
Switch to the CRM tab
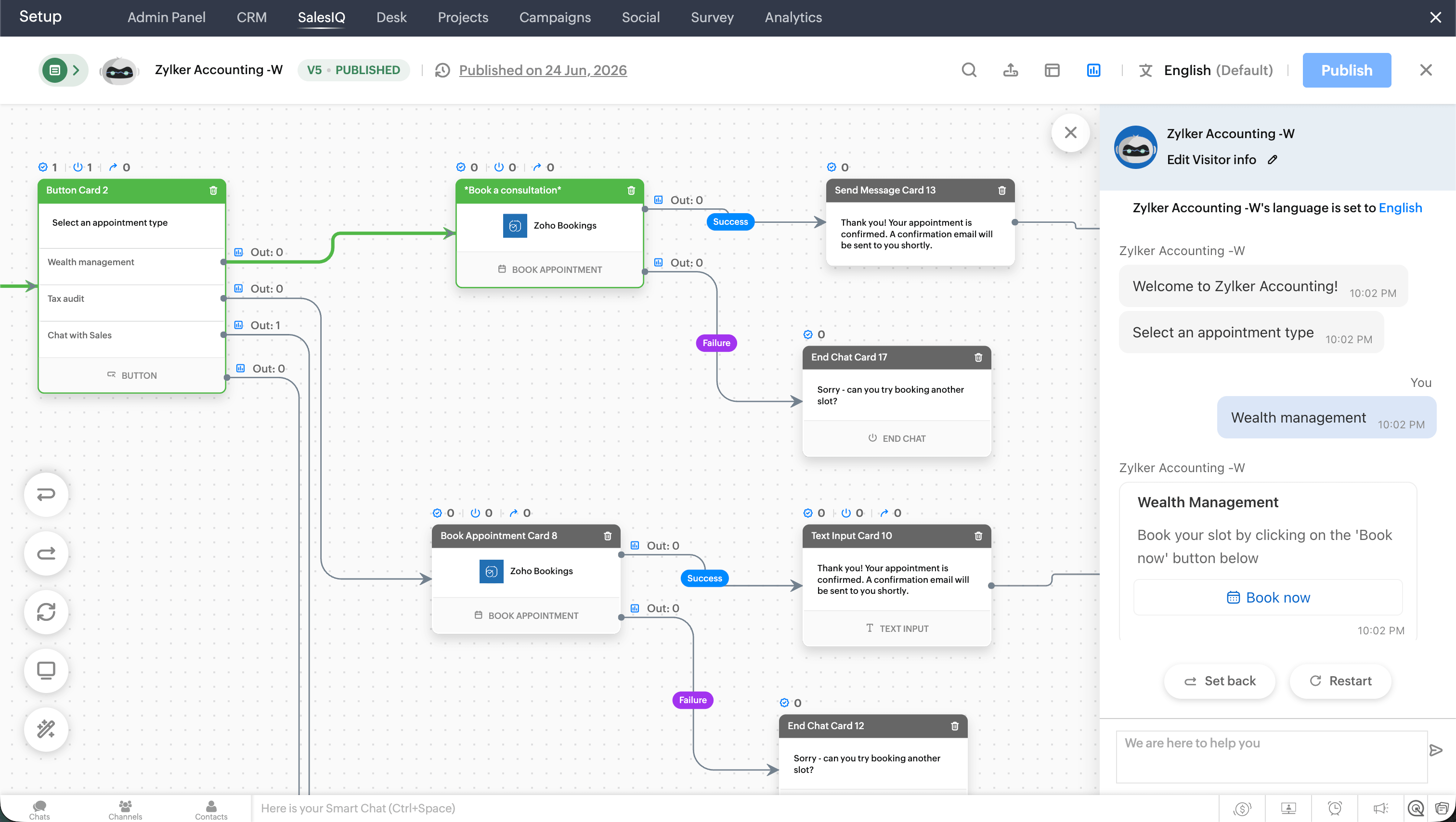(x=251, y=17)
